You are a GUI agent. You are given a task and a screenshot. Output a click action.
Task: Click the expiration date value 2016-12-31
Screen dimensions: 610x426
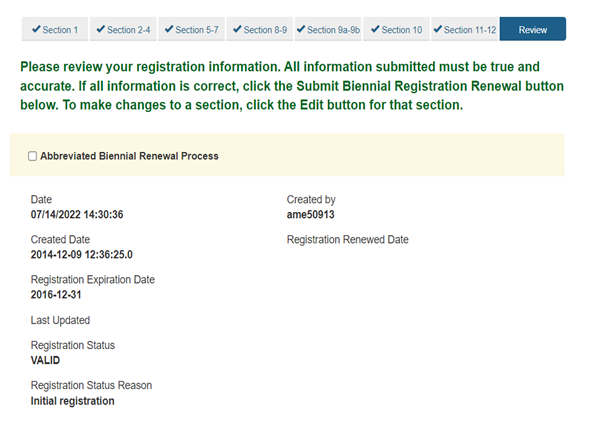(56, 295)
